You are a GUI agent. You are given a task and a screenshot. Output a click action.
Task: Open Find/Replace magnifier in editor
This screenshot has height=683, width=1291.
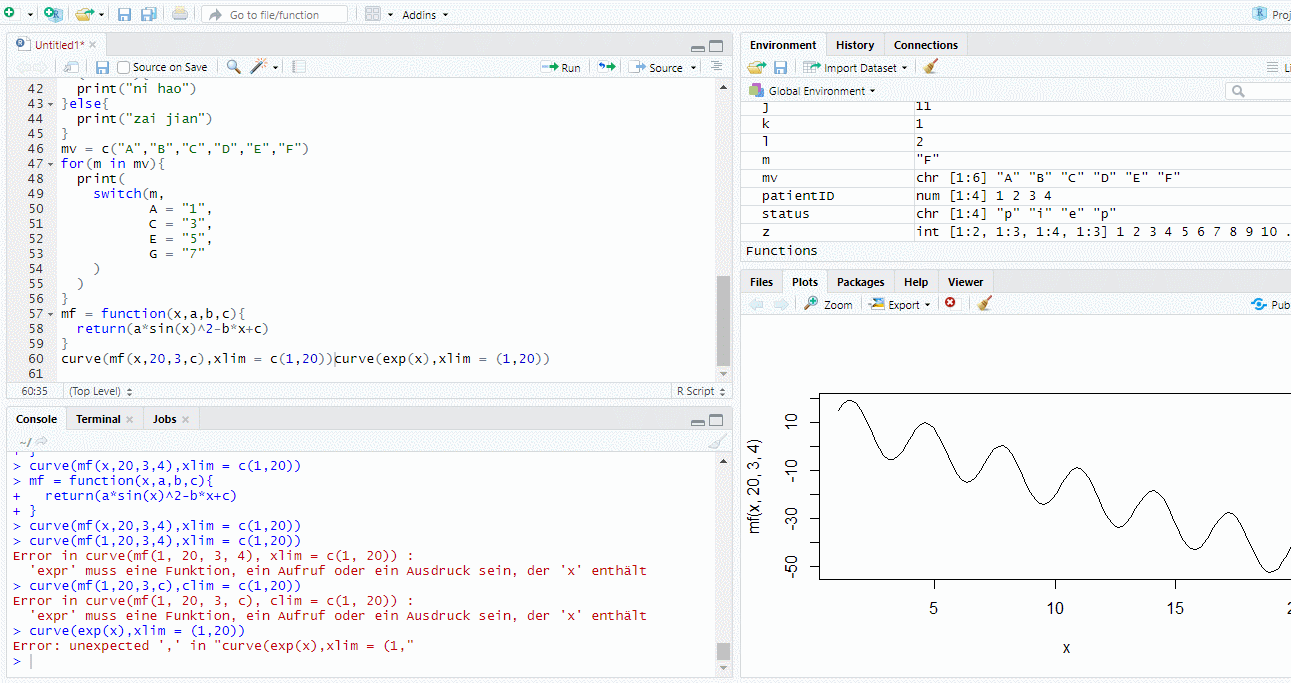(x=233, y=67)
